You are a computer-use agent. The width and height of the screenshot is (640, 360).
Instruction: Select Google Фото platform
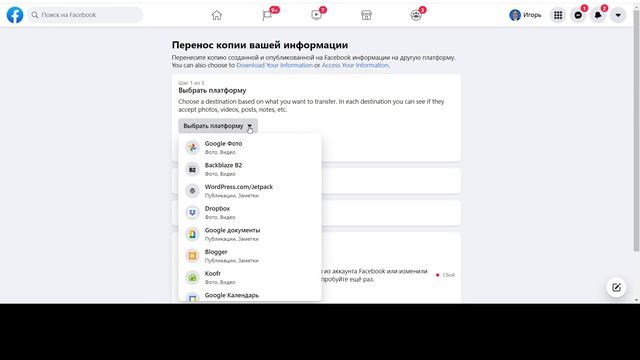250,147
